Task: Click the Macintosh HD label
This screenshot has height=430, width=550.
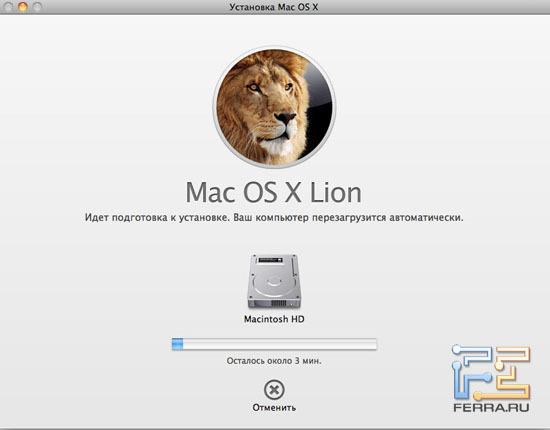Action: [x=274, y=319]
